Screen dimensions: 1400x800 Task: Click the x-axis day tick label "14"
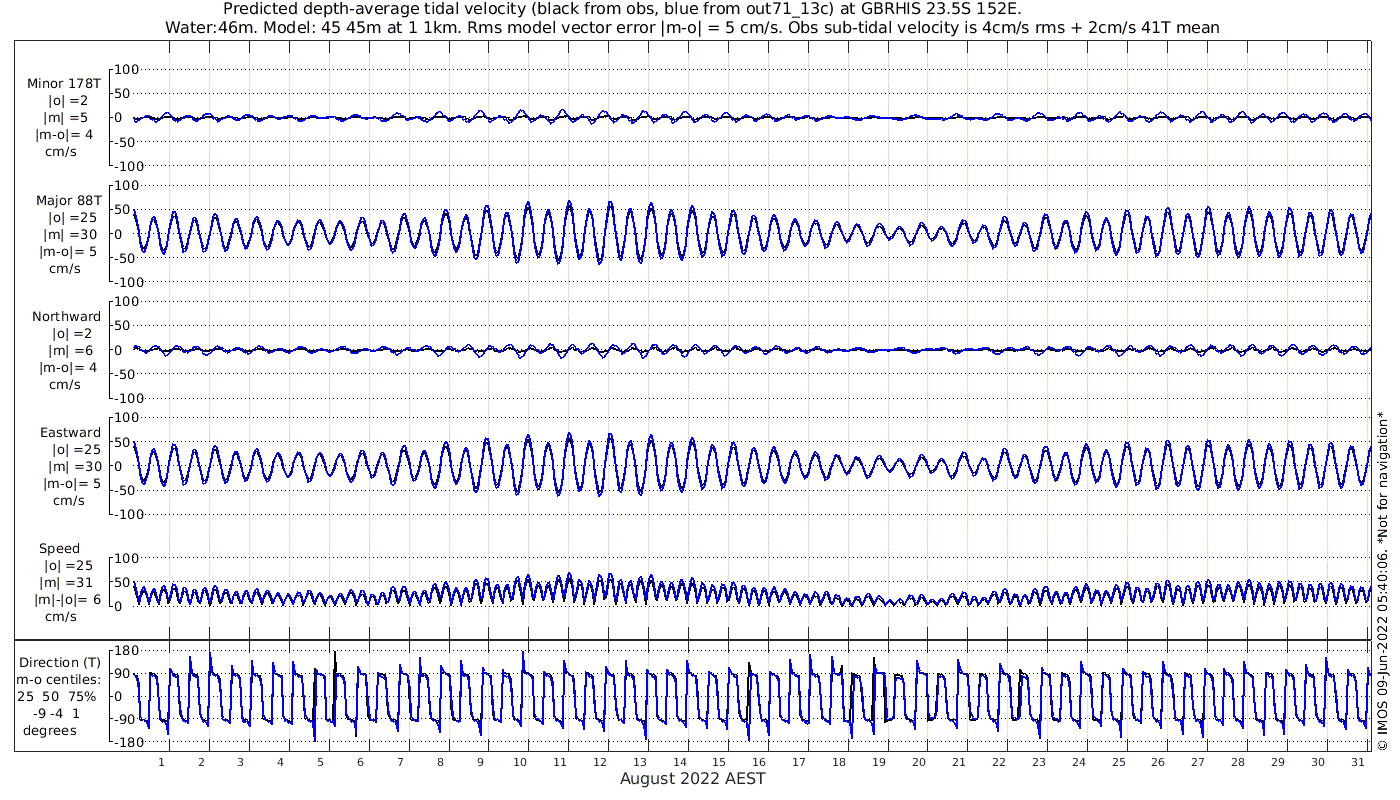click(679, 762)
